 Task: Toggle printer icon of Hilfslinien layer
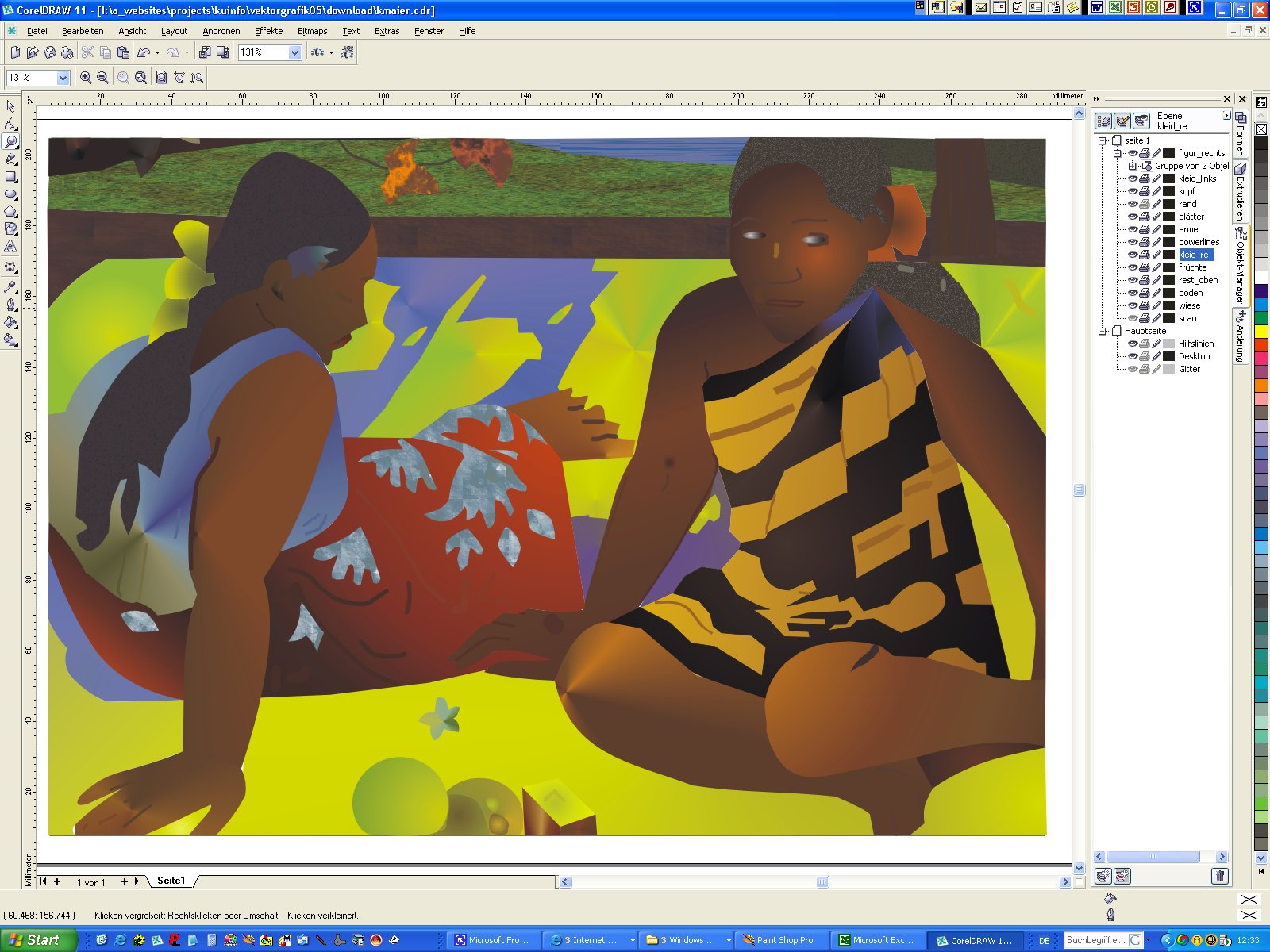(x=1145, y=344)
